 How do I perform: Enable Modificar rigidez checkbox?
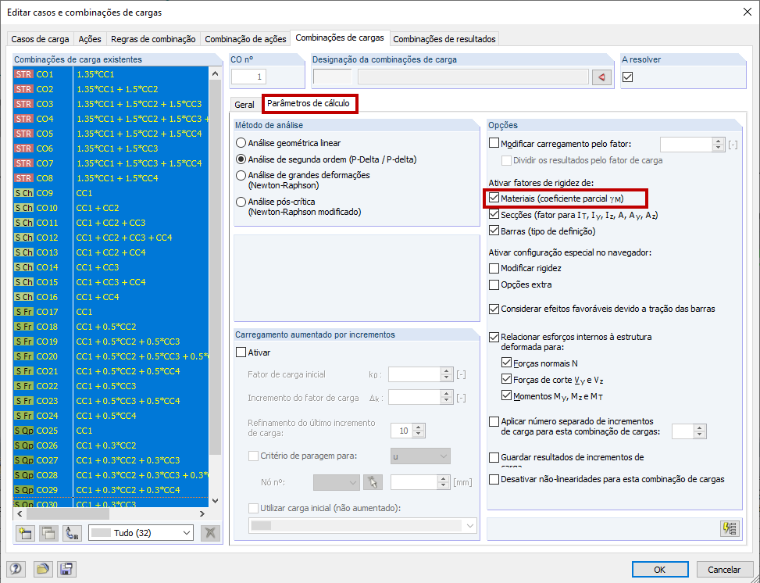(494, 268)
